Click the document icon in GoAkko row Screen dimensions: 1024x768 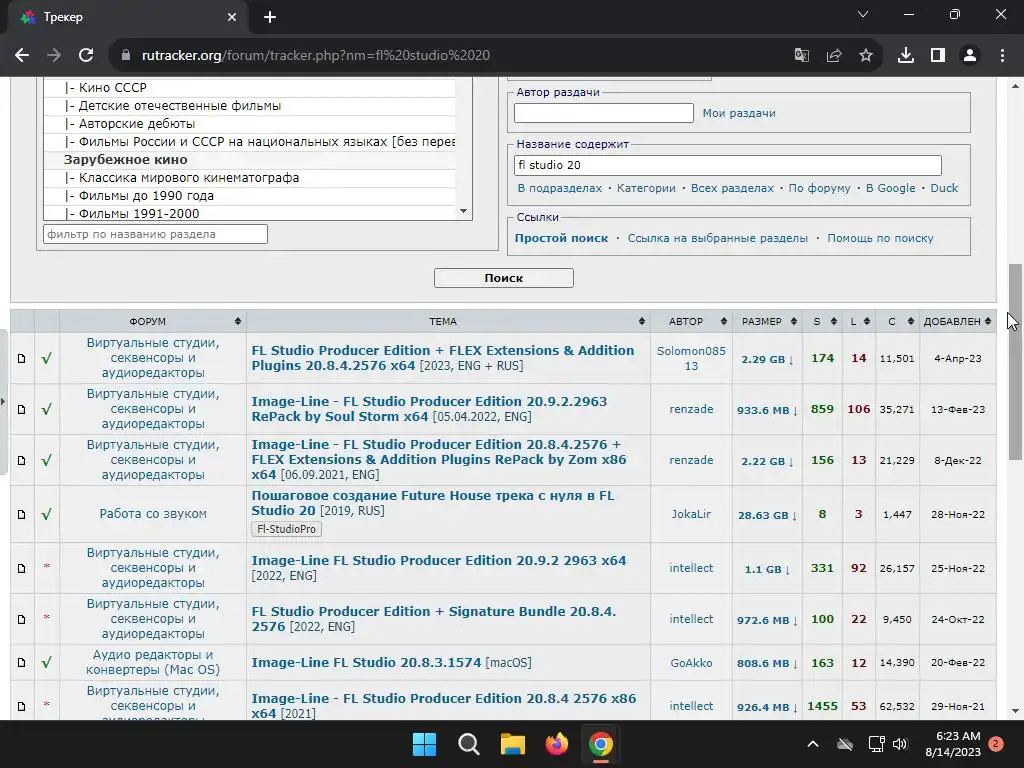[x=22, y=663]
